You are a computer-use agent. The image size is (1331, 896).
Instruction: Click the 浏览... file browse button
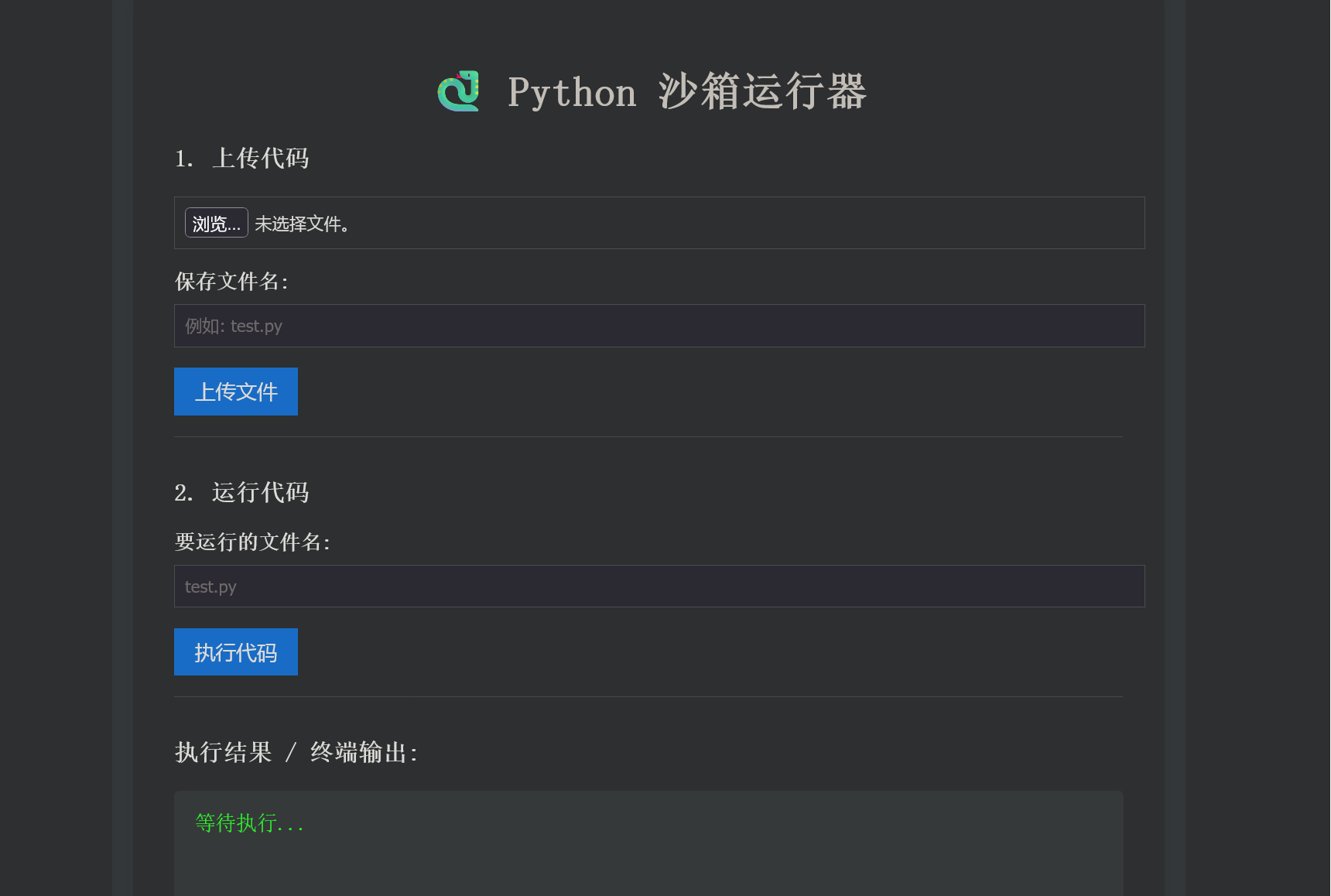point(216,223)
